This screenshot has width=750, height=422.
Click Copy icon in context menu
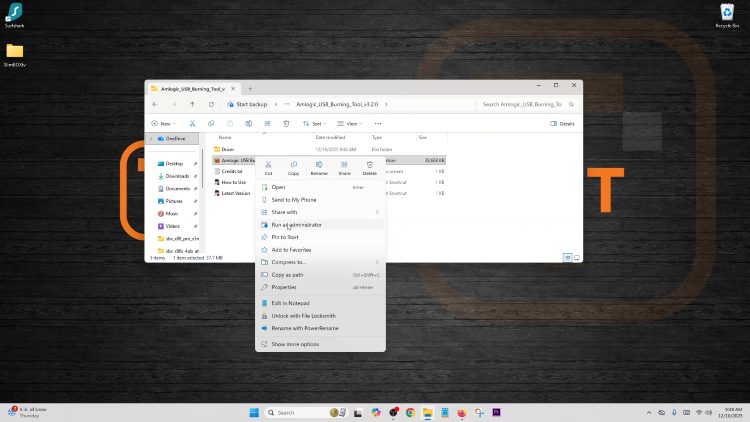(x=294, y=168)
